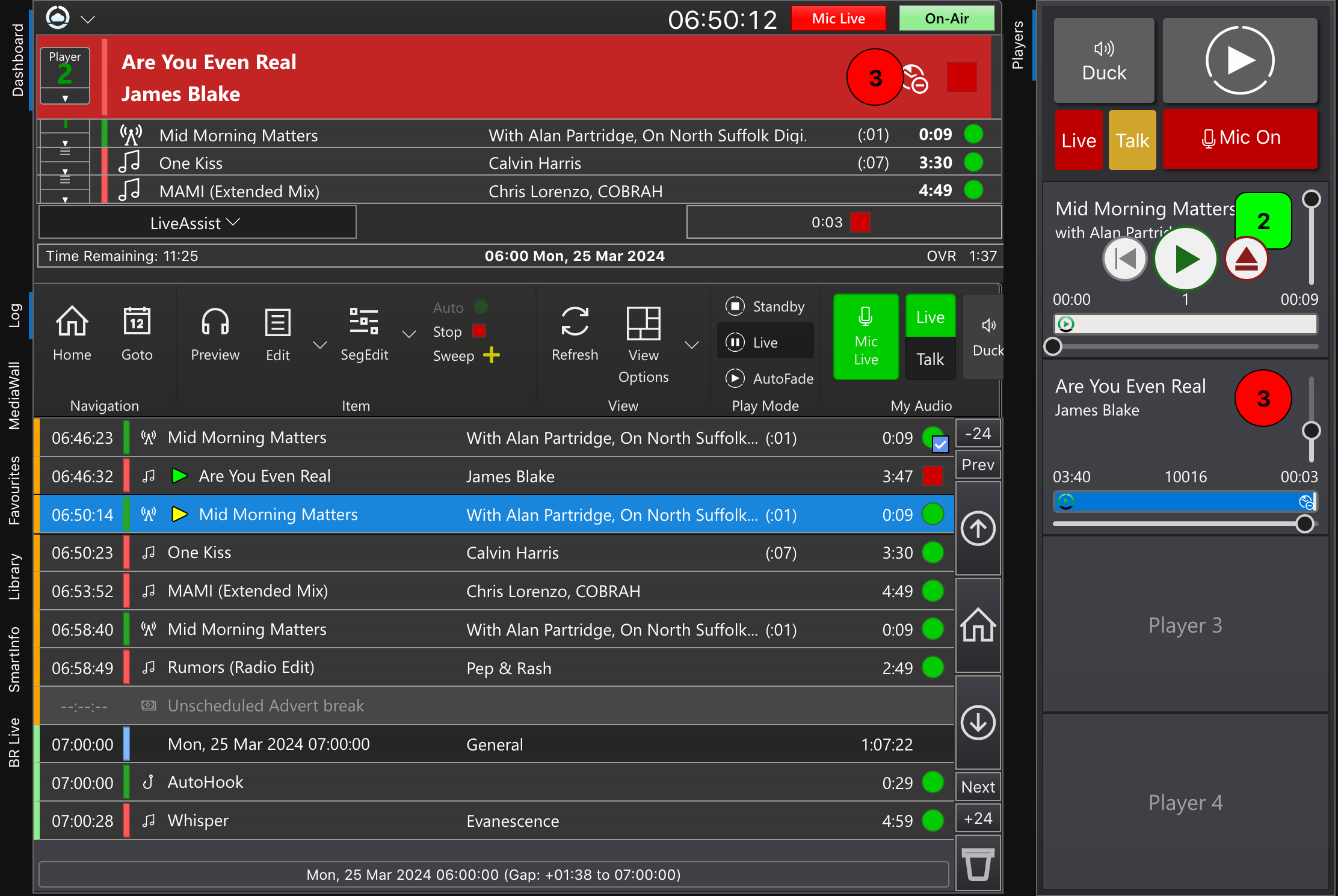This screenshot has height=896, width=1338.
Task: Expand the View Options chevron
Action: pyautogui.click(x=692, y=345)
